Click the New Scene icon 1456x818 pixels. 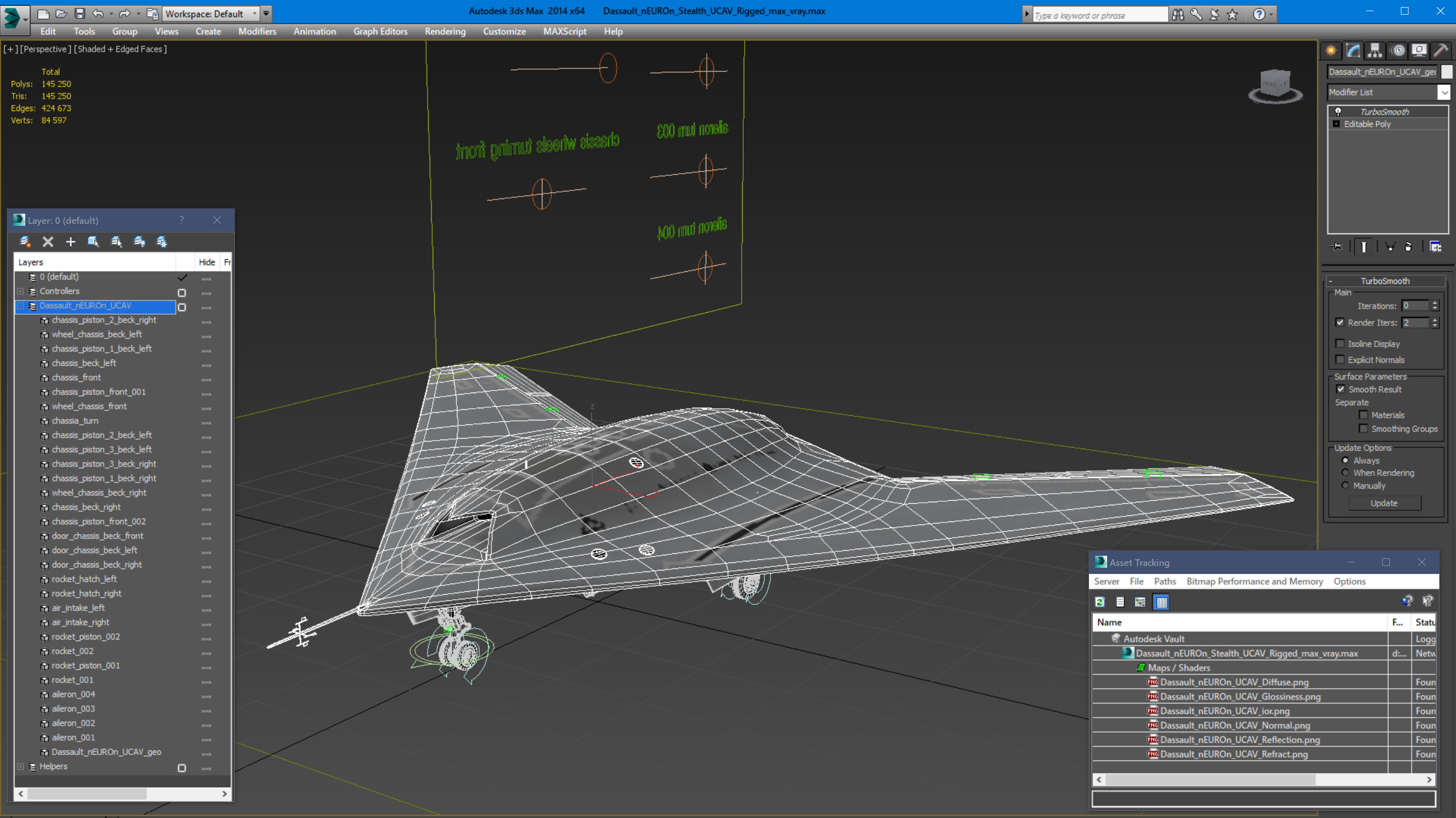tap(43, 14)
